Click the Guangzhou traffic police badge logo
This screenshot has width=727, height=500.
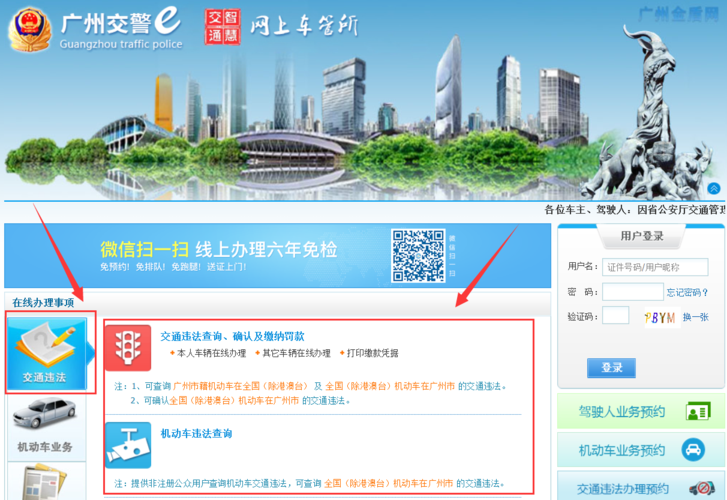tap(30, 29)
